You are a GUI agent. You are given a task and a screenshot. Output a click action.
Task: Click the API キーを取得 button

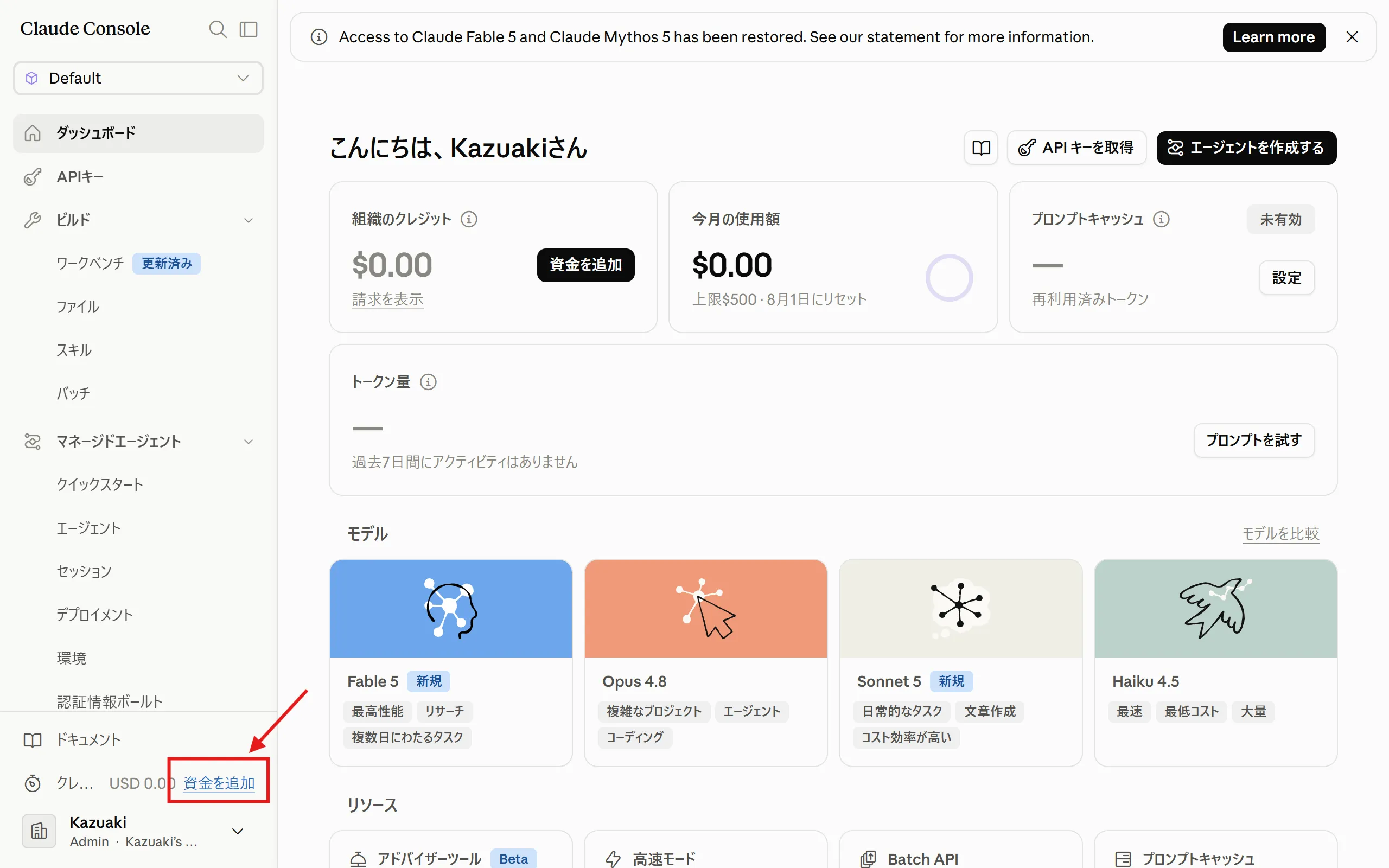[1076, 148]
